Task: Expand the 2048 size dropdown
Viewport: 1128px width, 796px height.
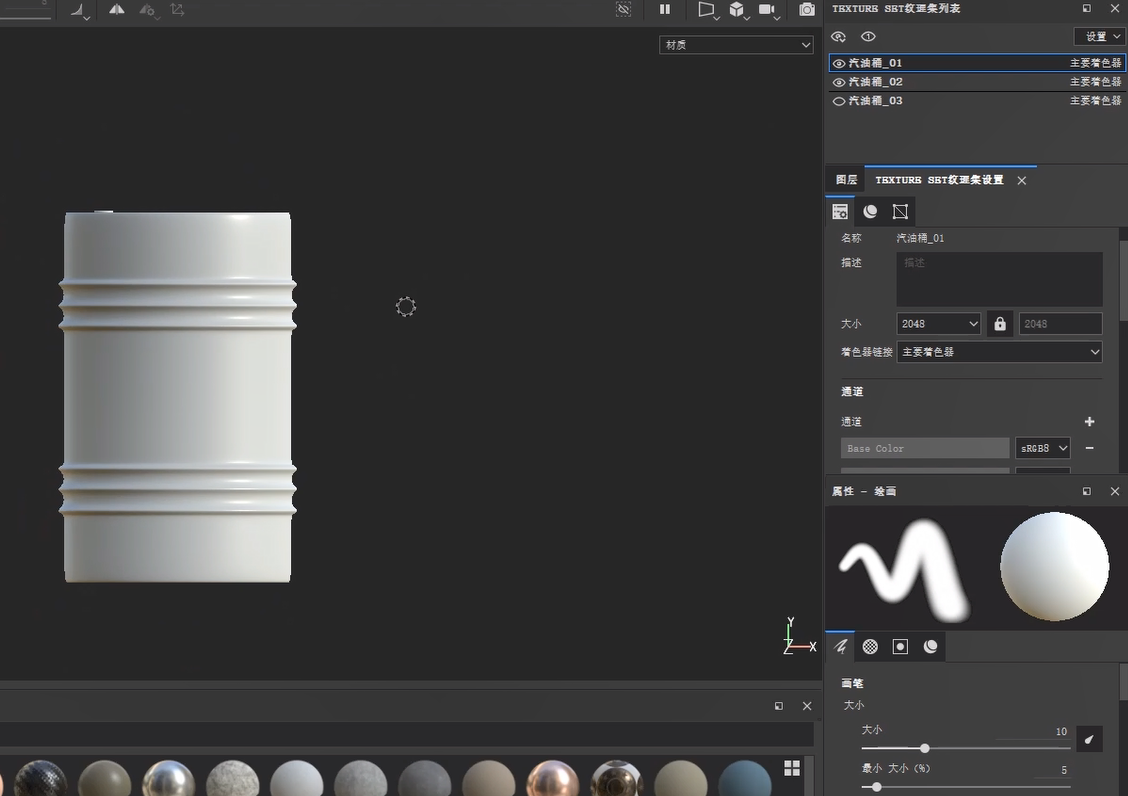Action: pyautogui.click(x=938, y=324)
